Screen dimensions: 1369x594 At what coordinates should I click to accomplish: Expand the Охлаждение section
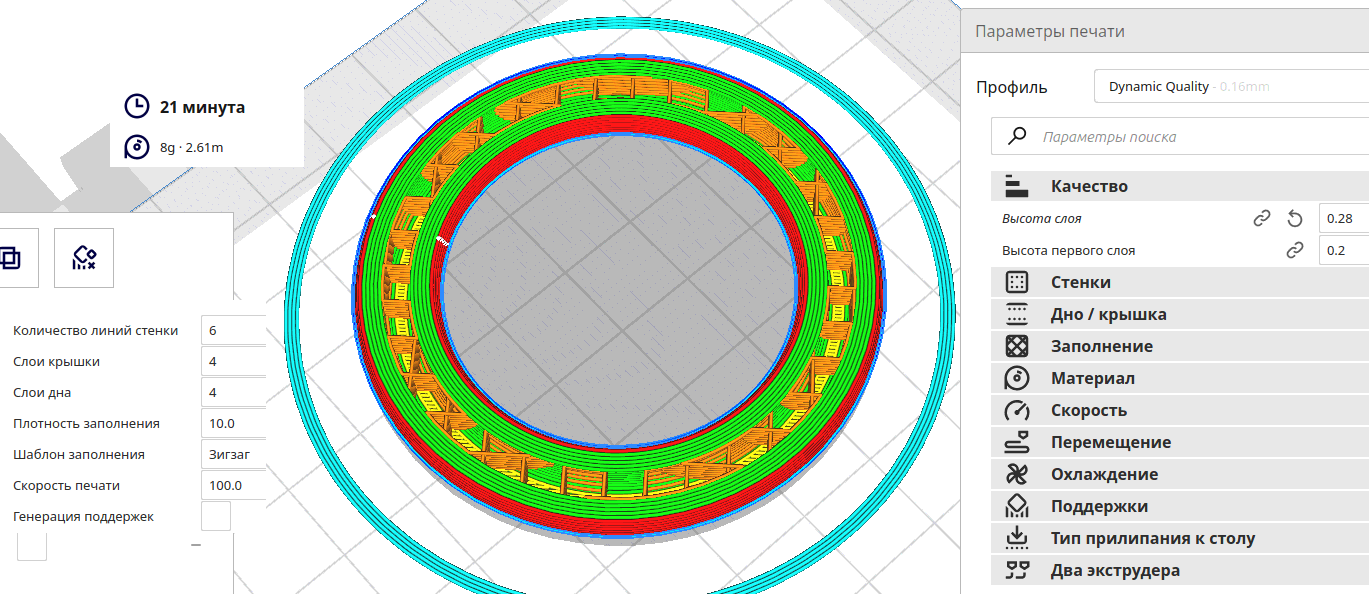(x=1180, y=474)
